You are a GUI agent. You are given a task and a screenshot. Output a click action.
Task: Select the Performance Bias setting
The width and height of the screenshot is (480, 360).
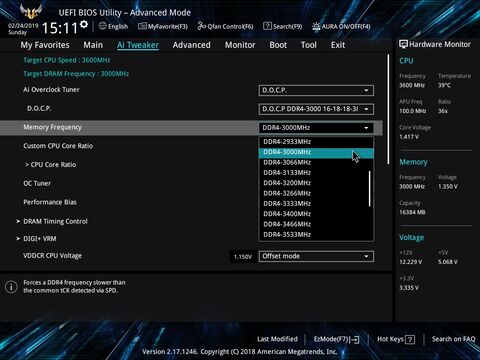[x=50, y=202]
